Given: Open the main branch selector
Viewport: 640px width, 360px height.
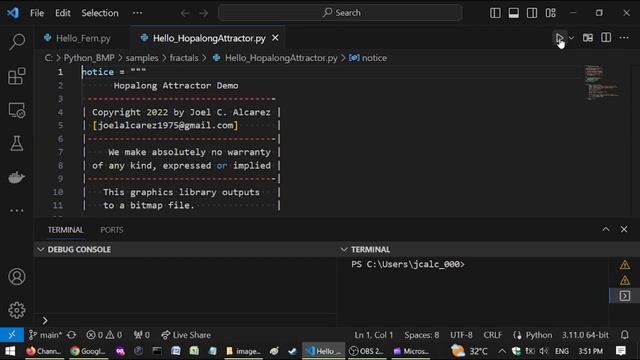Looking at the screenshot, I should [45, 335].
